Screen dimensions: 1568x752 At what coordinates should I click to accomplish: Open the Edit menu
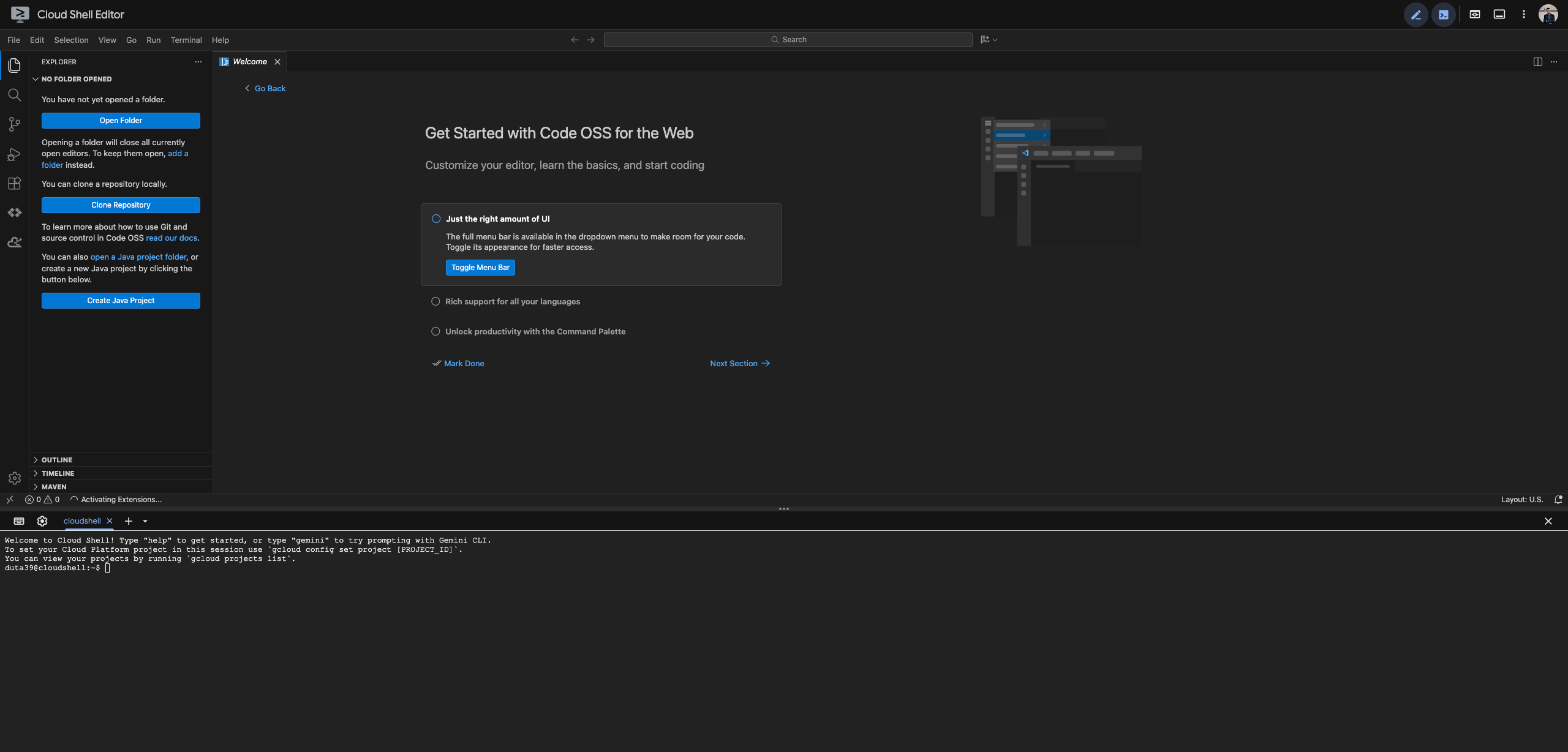[x=37, y=40]
